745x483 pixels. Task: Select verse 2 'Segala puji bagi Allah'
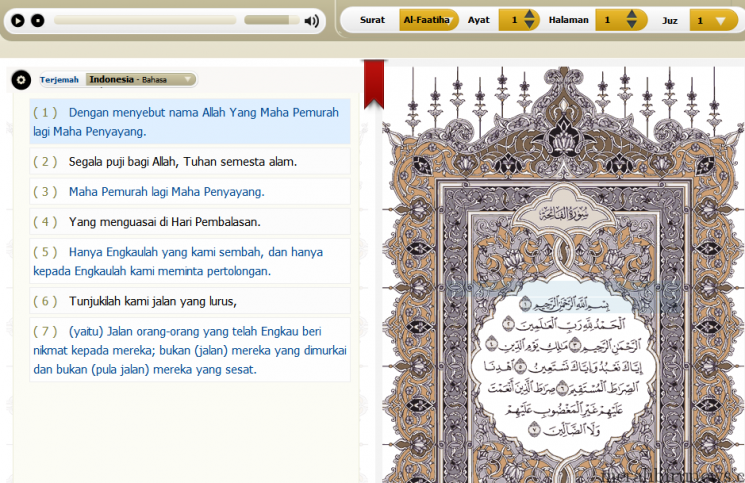[x=190, y=161]
